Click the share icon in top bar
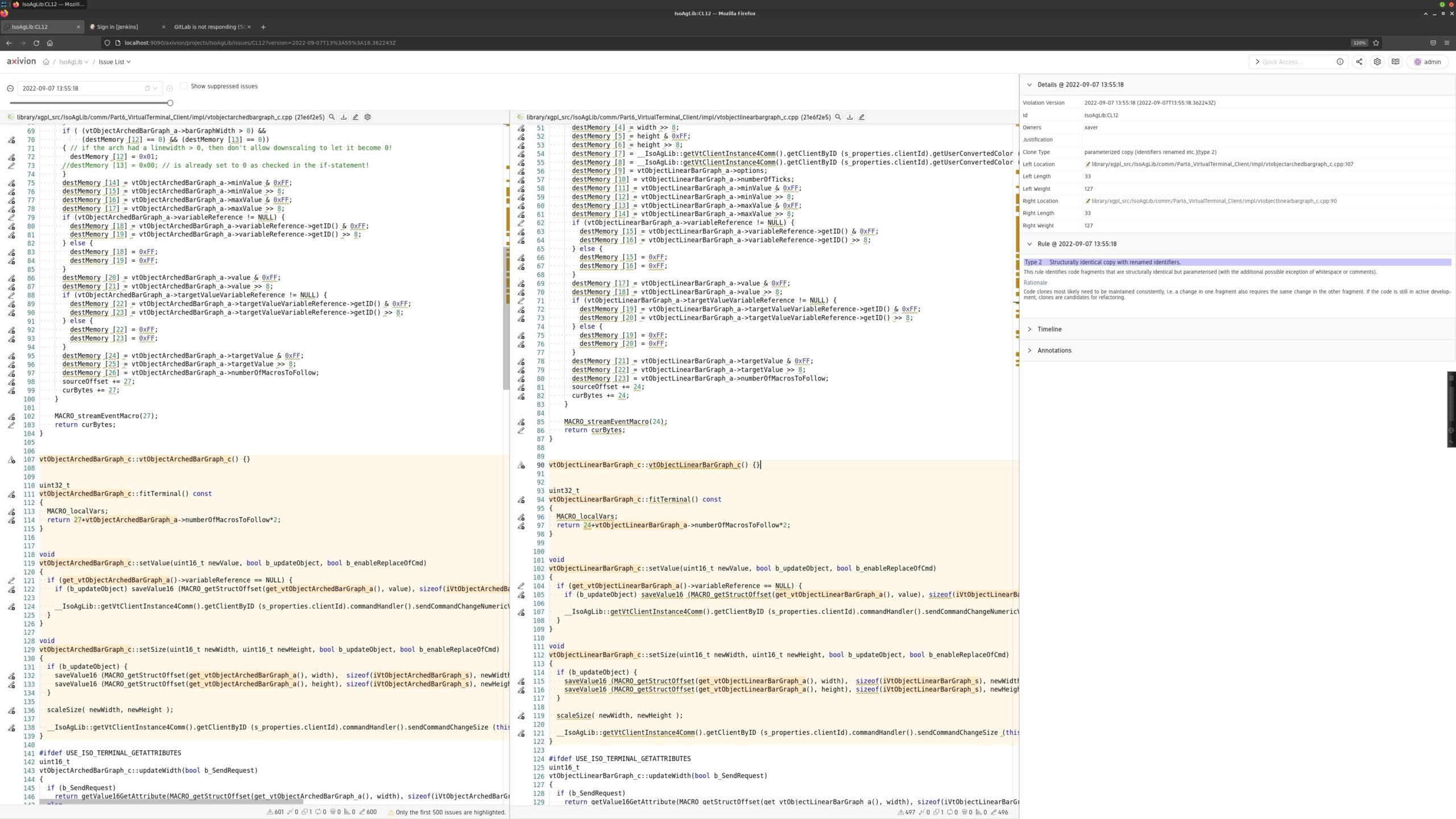The height and width of the screenshot is (819, 1456). click(1359, 62)
